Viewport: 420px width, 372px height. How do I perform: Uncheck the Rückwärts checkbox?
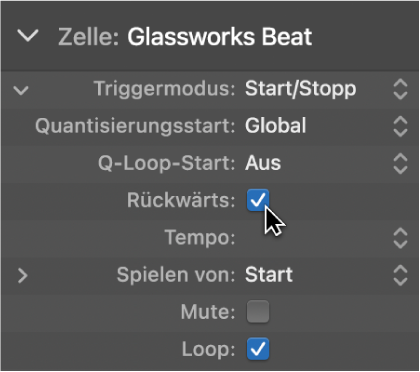(258, 200)
